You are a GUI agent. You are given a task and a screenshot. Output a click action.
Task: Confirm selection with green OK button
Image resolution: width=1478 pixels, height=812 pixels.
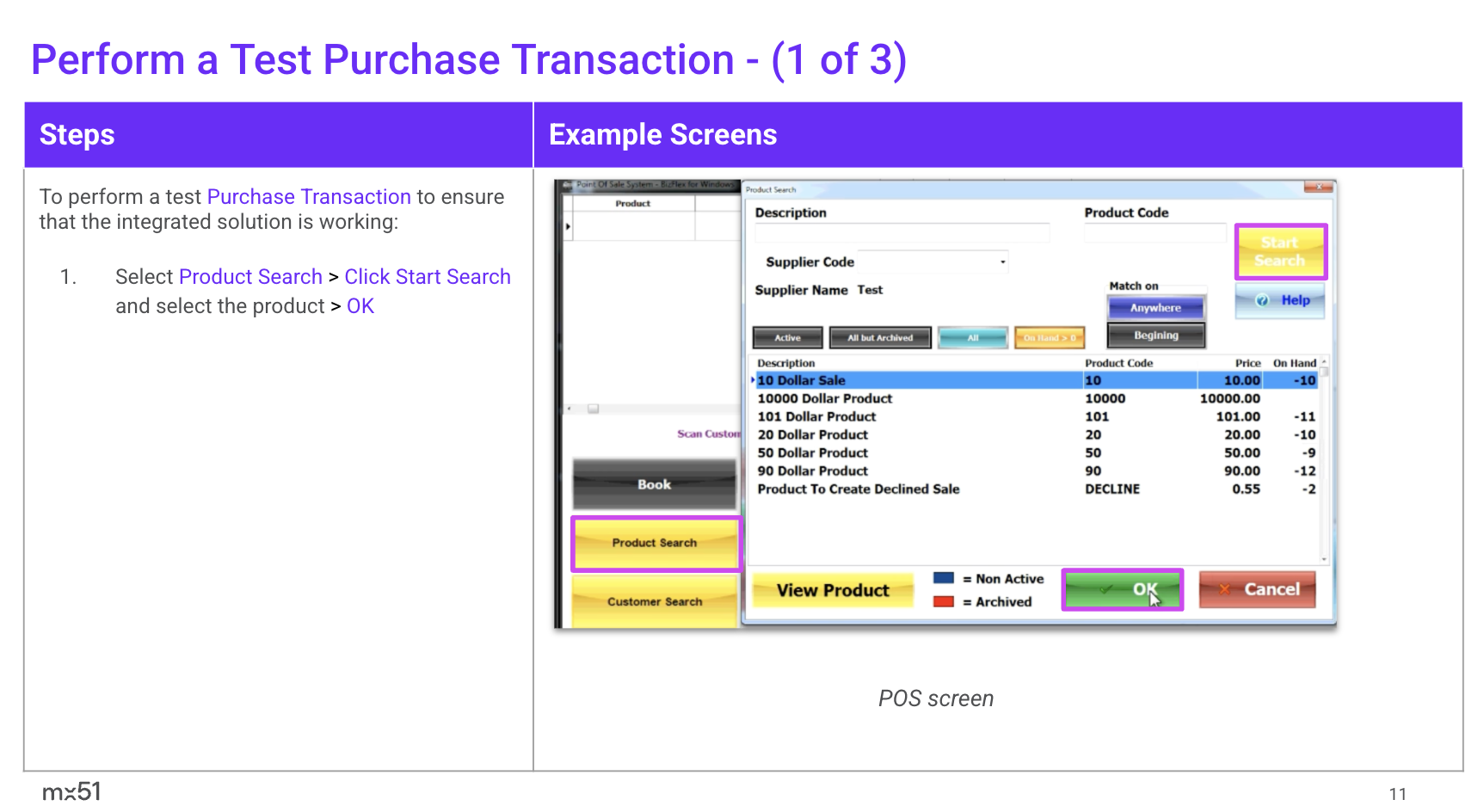click(1122, 590)
